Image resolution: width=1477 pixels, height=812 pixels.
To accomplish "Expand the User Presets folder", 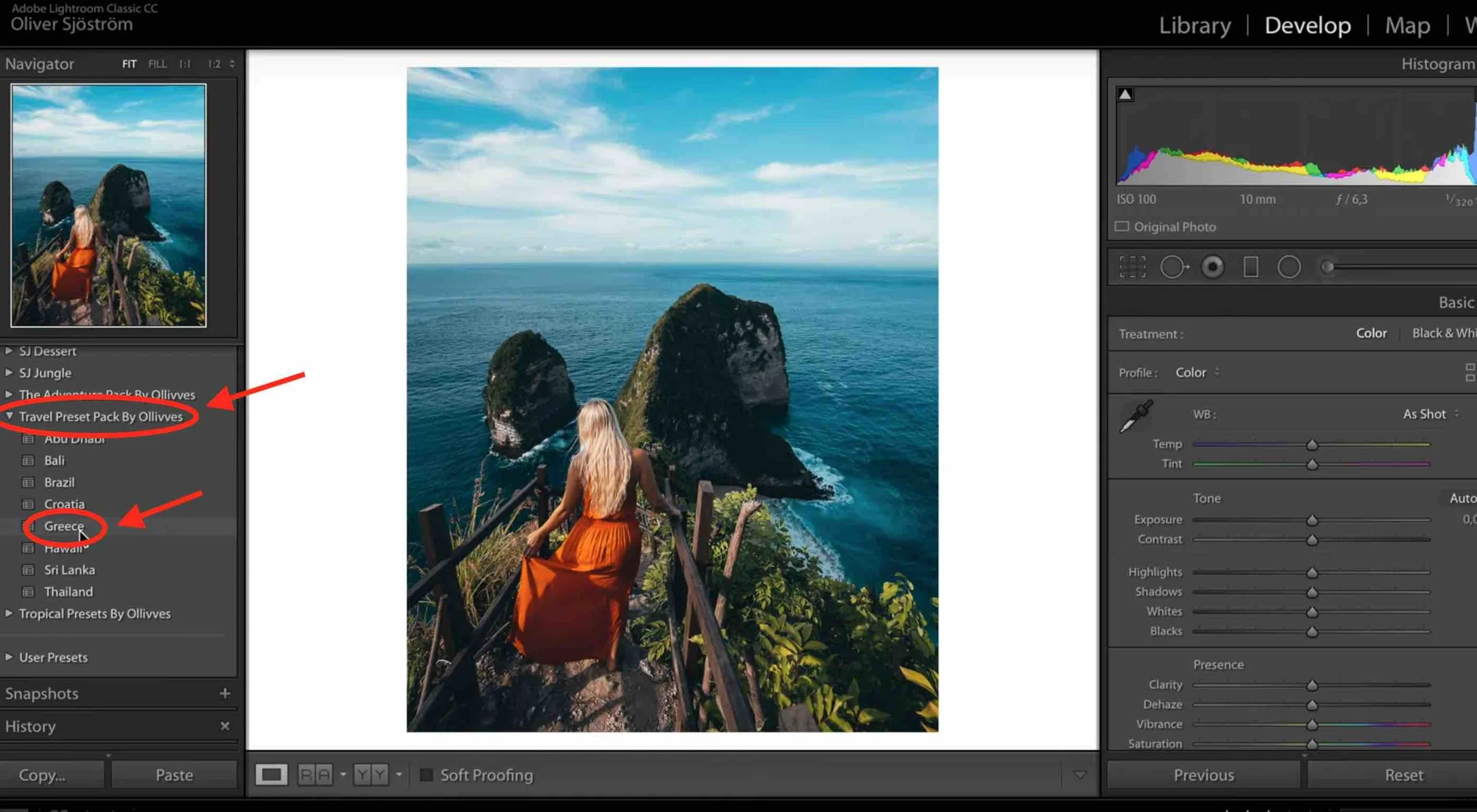I will click(x=9, y=657).
